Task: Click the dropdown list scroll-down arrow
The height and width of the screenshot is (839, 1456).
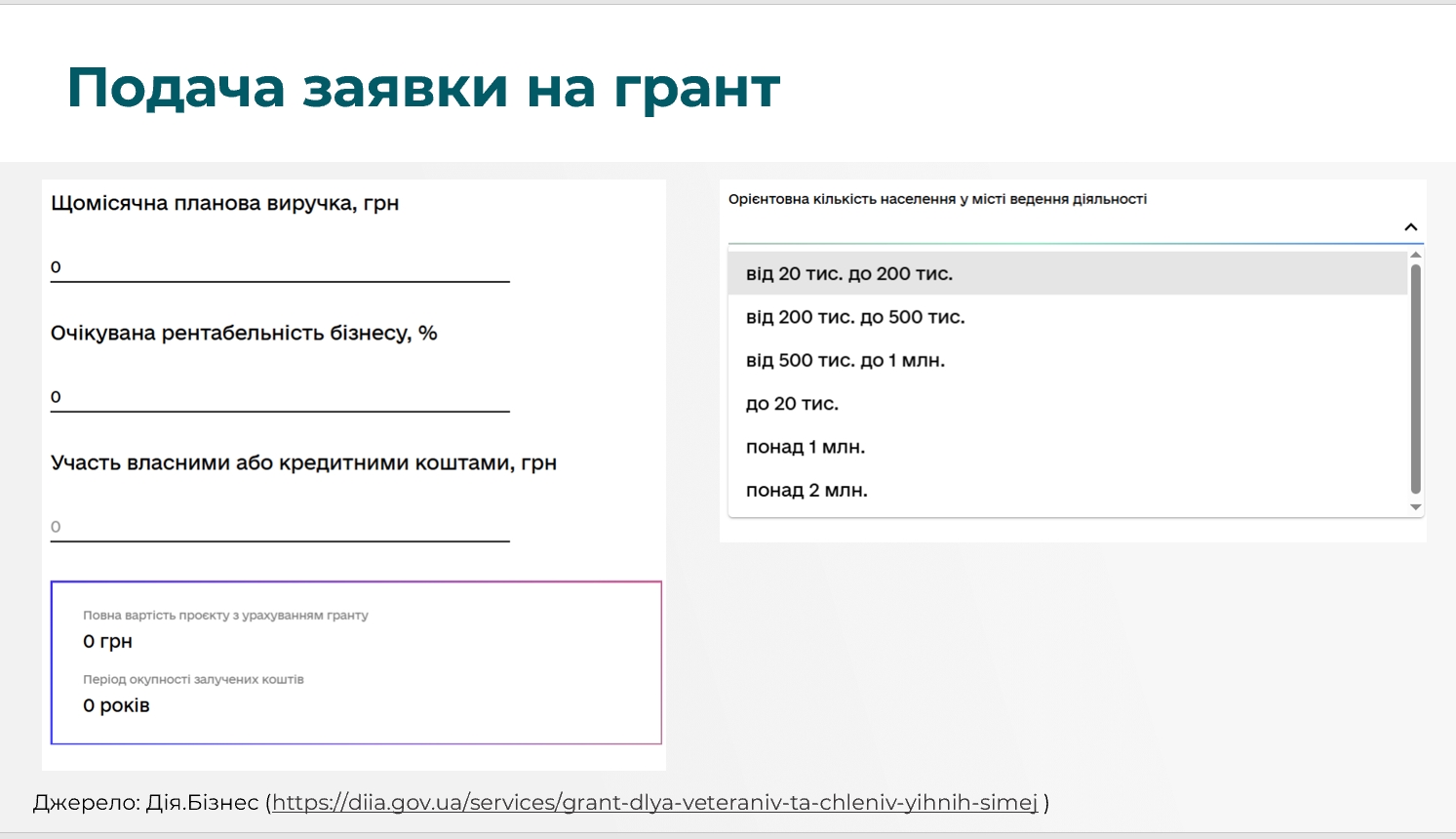Action: [x=1416, y=507]
